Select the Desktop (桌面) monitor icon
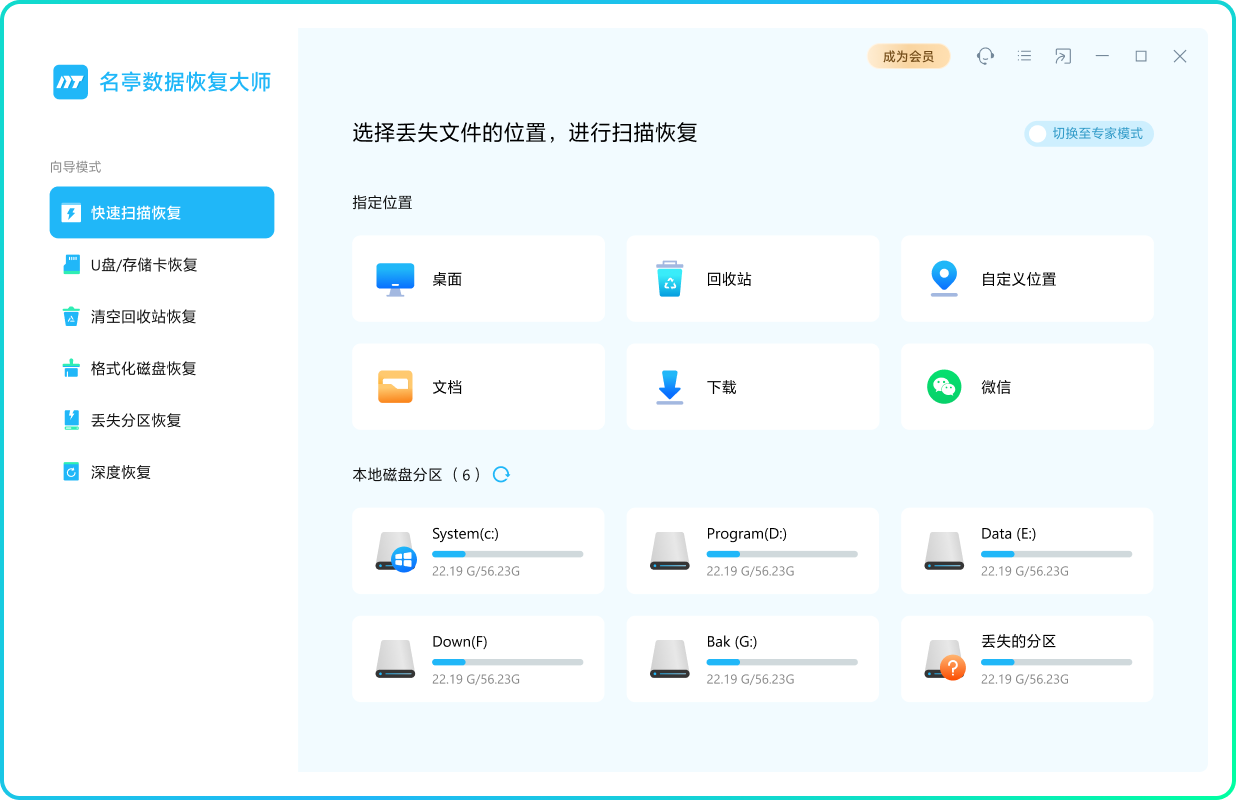Image resolution: width=1236 pixels, height=800 pixels. [395, 279]
